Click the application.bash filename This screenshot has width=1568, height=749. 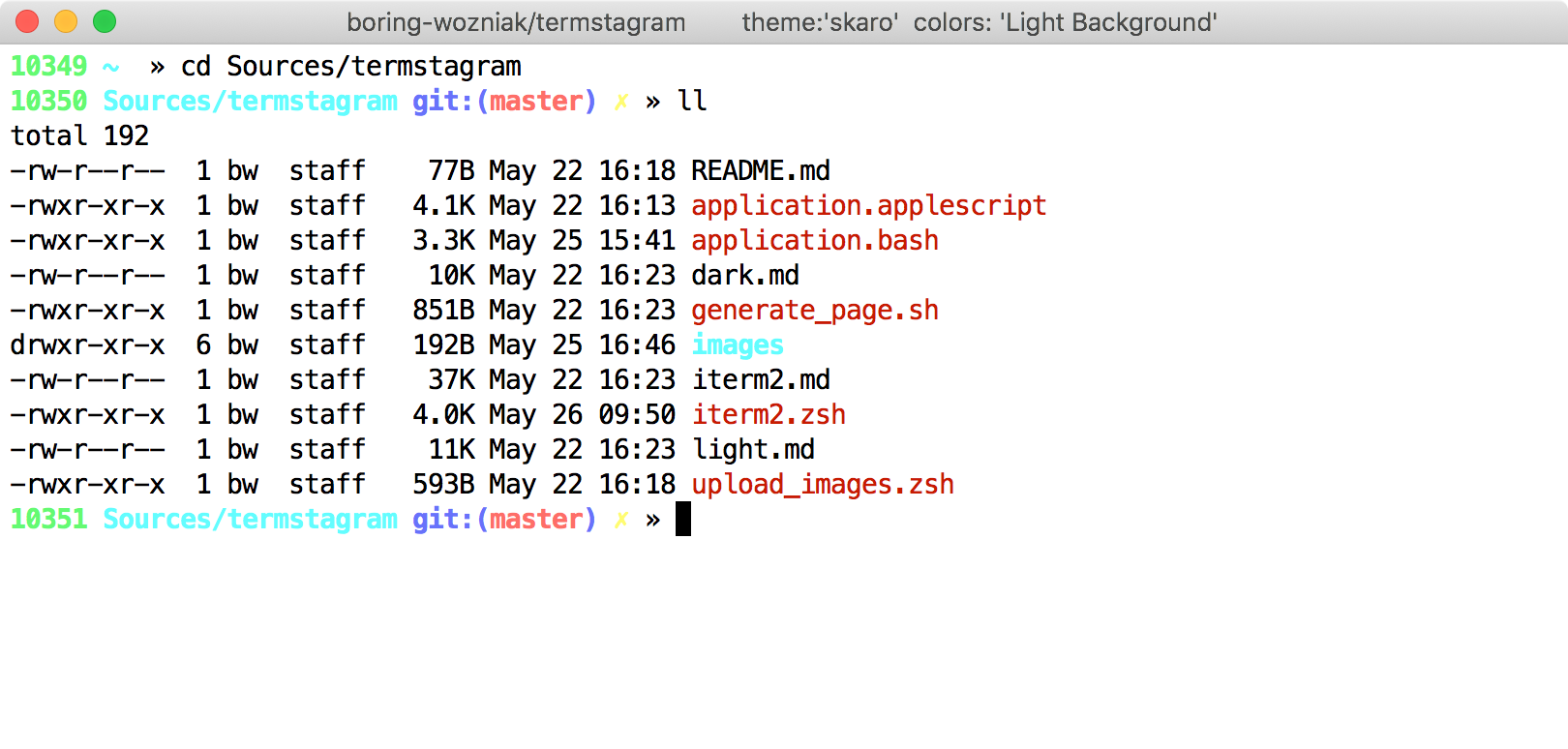pos(814,241)
